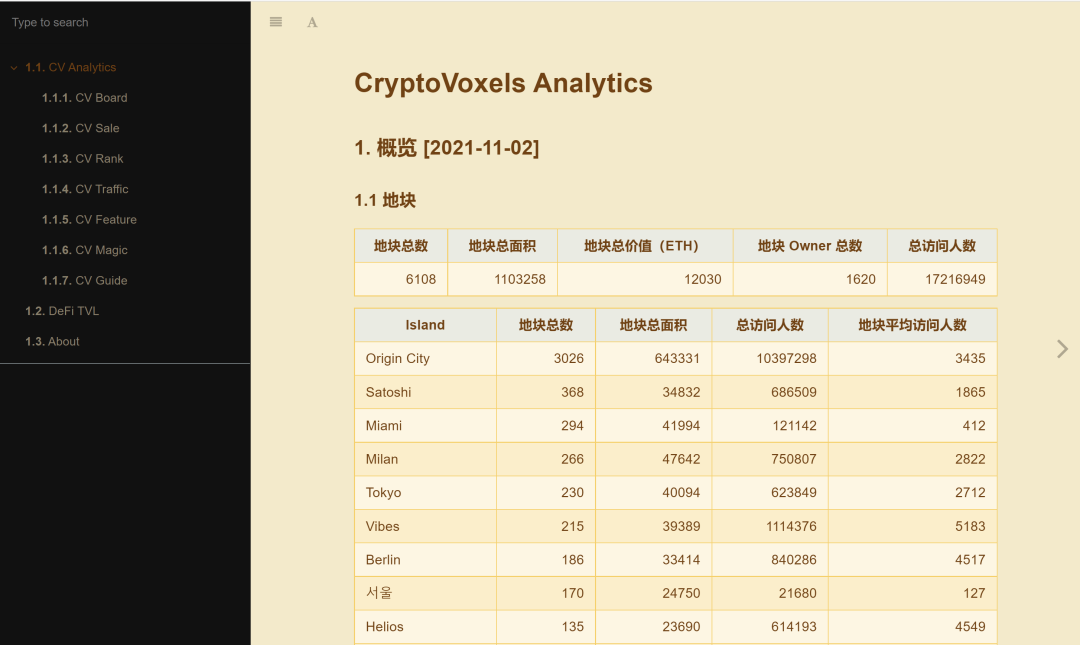Open the font settings icon
Image resolution: width=1080 pixels, height=645 pixels.
312,22
